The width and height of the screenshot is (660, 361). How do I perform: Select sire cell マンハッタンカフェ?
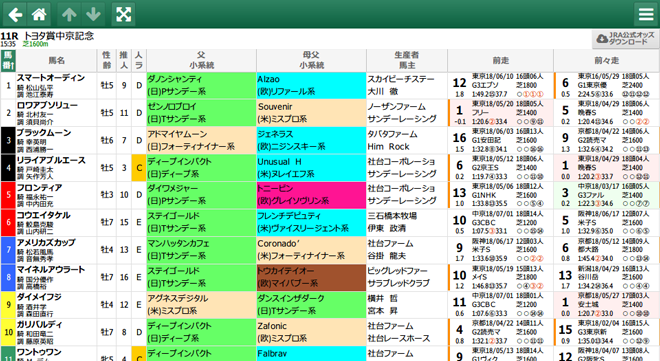click(201, 250)
